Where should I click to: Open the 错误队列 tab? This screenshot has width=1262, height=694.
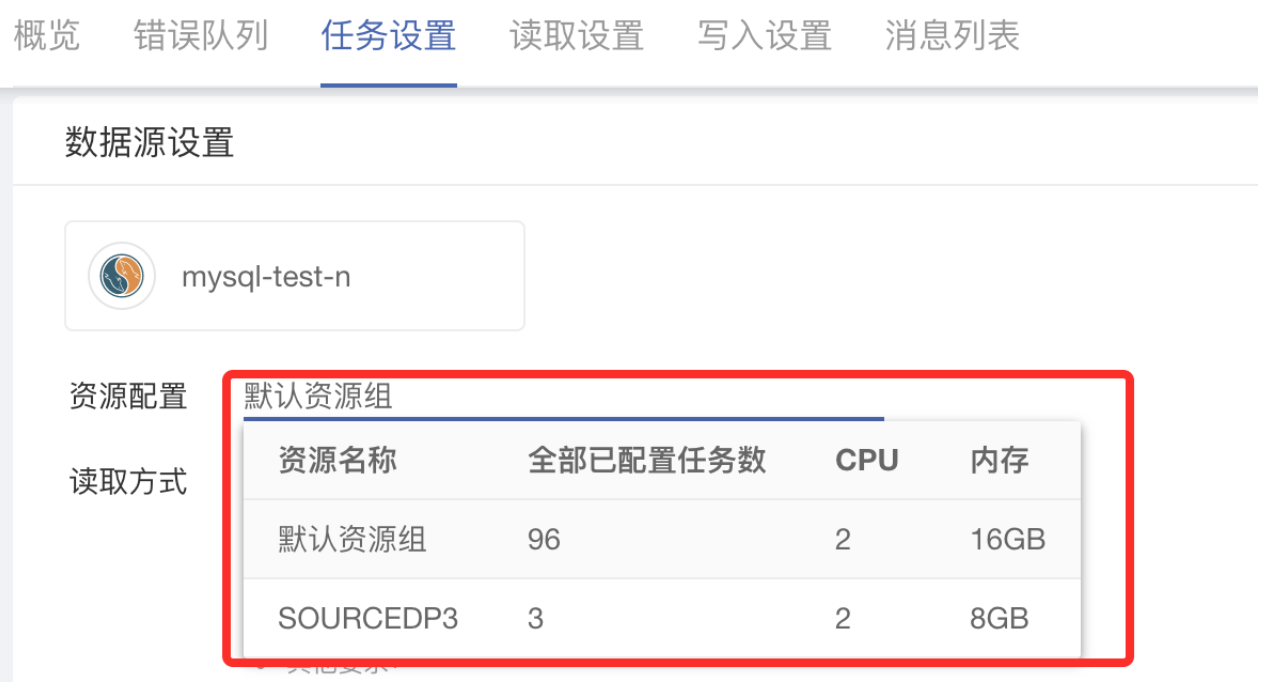201,37
